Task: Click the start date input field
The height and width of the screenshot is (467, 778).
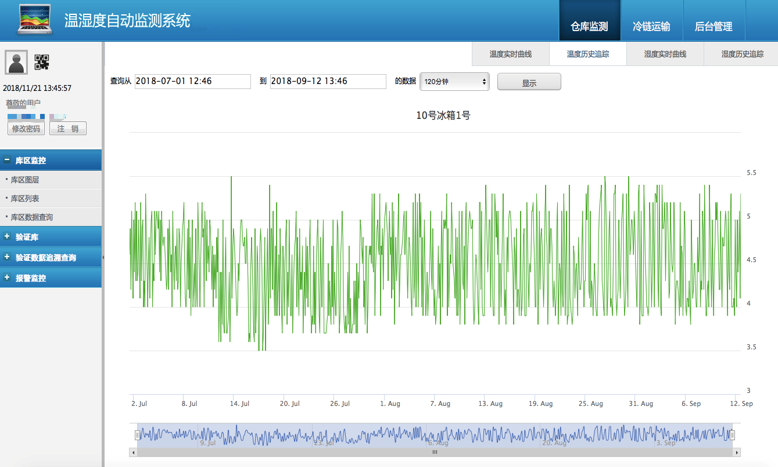Action: pyautogui.click(x=192, y=82)
